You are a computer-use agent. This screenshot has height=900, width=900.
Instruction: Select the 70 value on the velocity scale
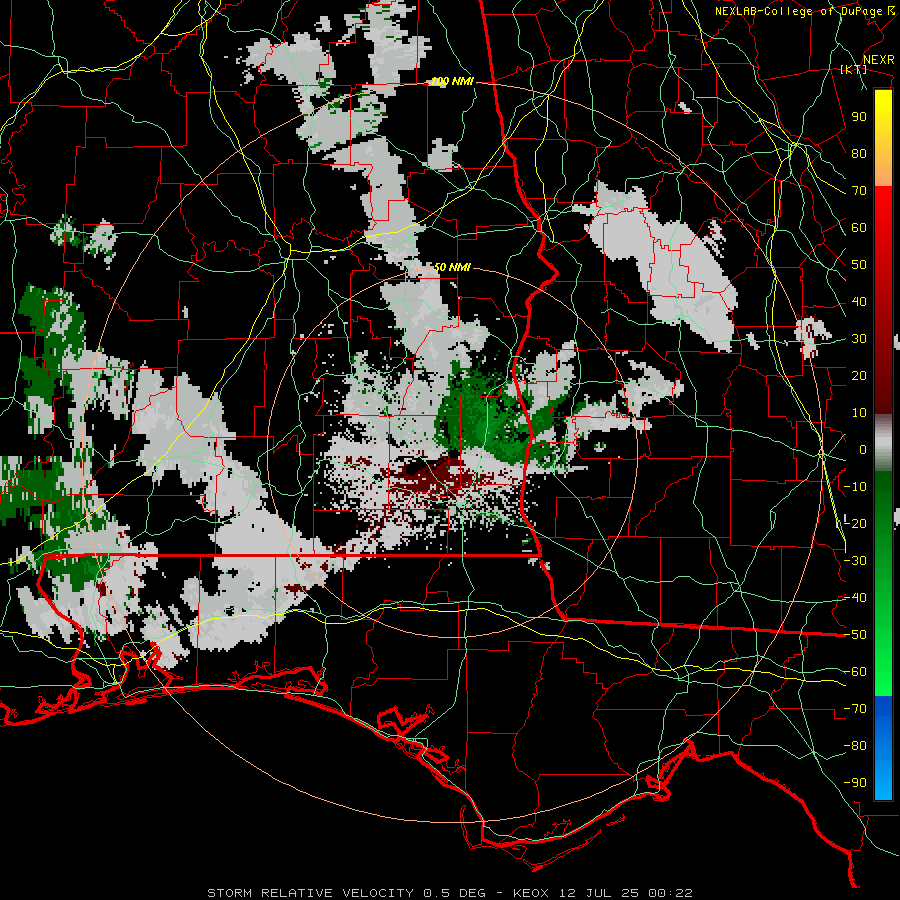click(859, 191)
